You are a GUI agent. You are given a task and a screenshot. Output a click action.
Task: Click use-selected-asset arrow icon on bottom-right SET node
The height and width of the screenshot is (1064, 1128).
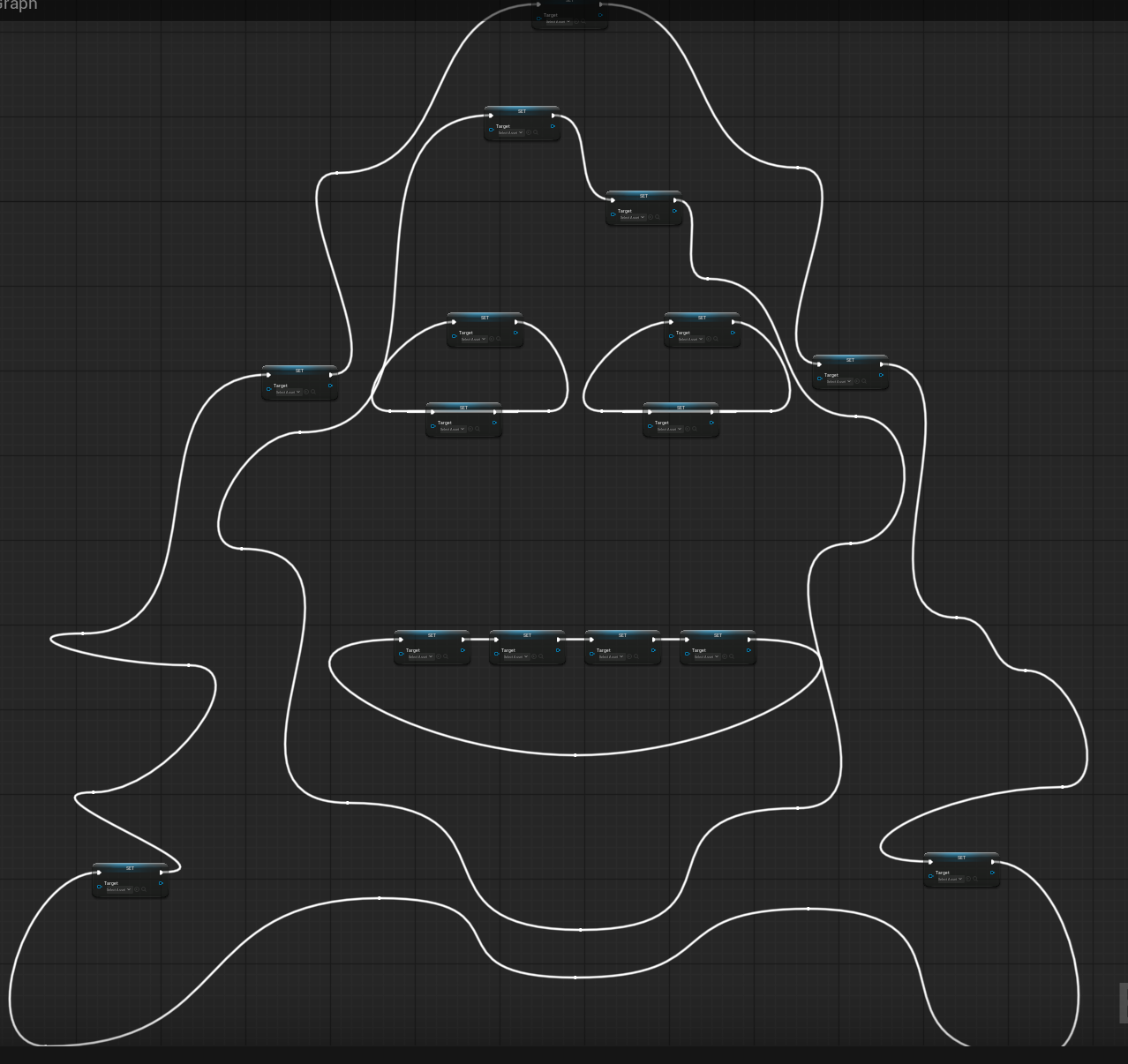(x=968, y=879)
